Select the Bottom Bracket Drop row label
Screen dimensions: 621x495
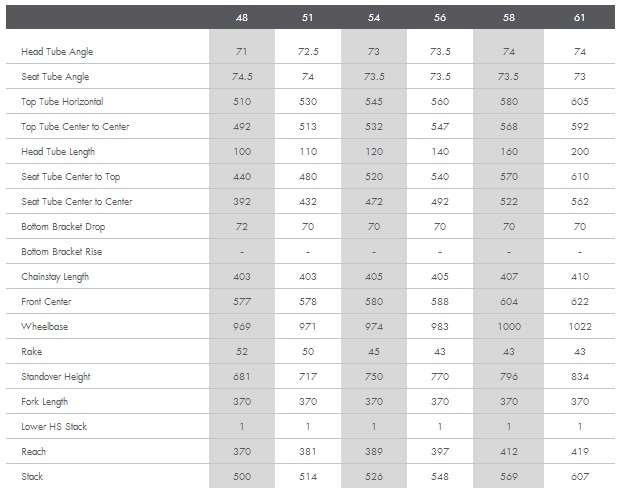tap(62, 227)
